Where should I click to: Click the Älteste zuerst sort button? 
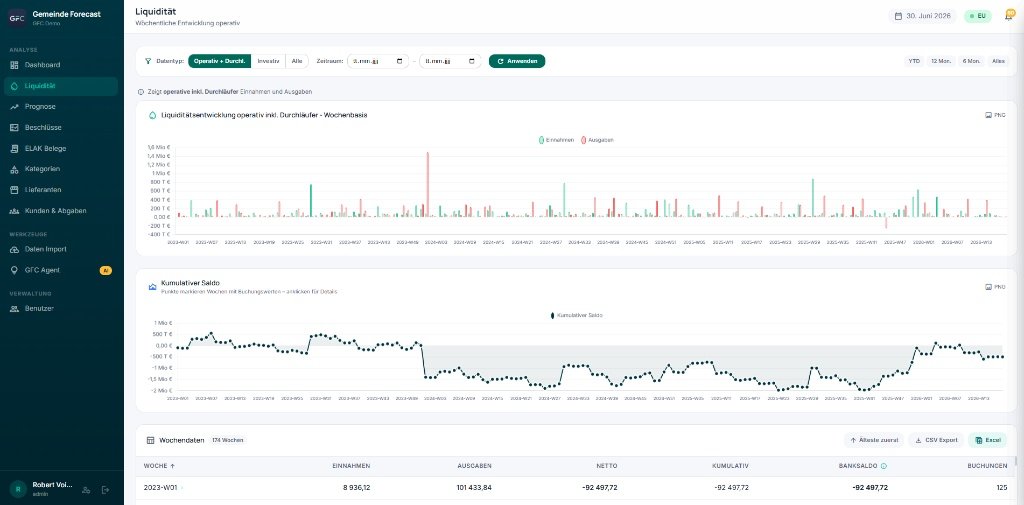pos(874,440)
